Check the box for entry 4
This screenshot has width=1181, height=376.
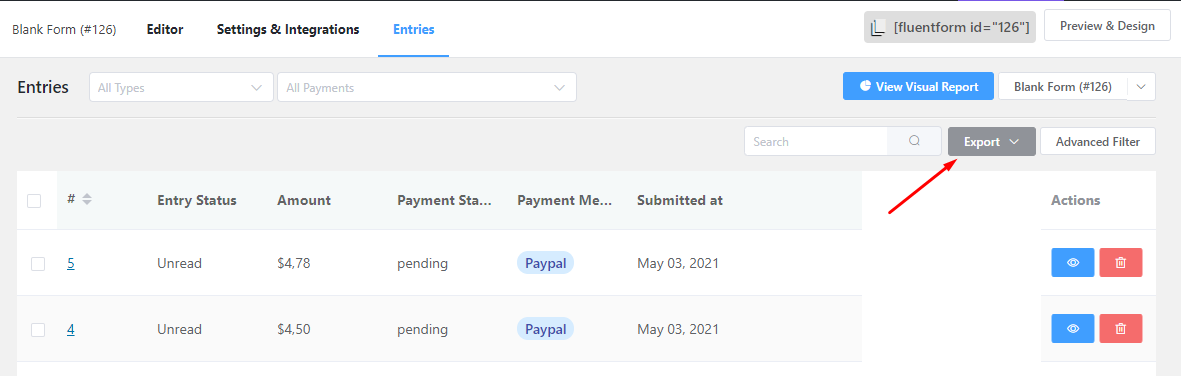pyautogui.click(x=38, y=329)
